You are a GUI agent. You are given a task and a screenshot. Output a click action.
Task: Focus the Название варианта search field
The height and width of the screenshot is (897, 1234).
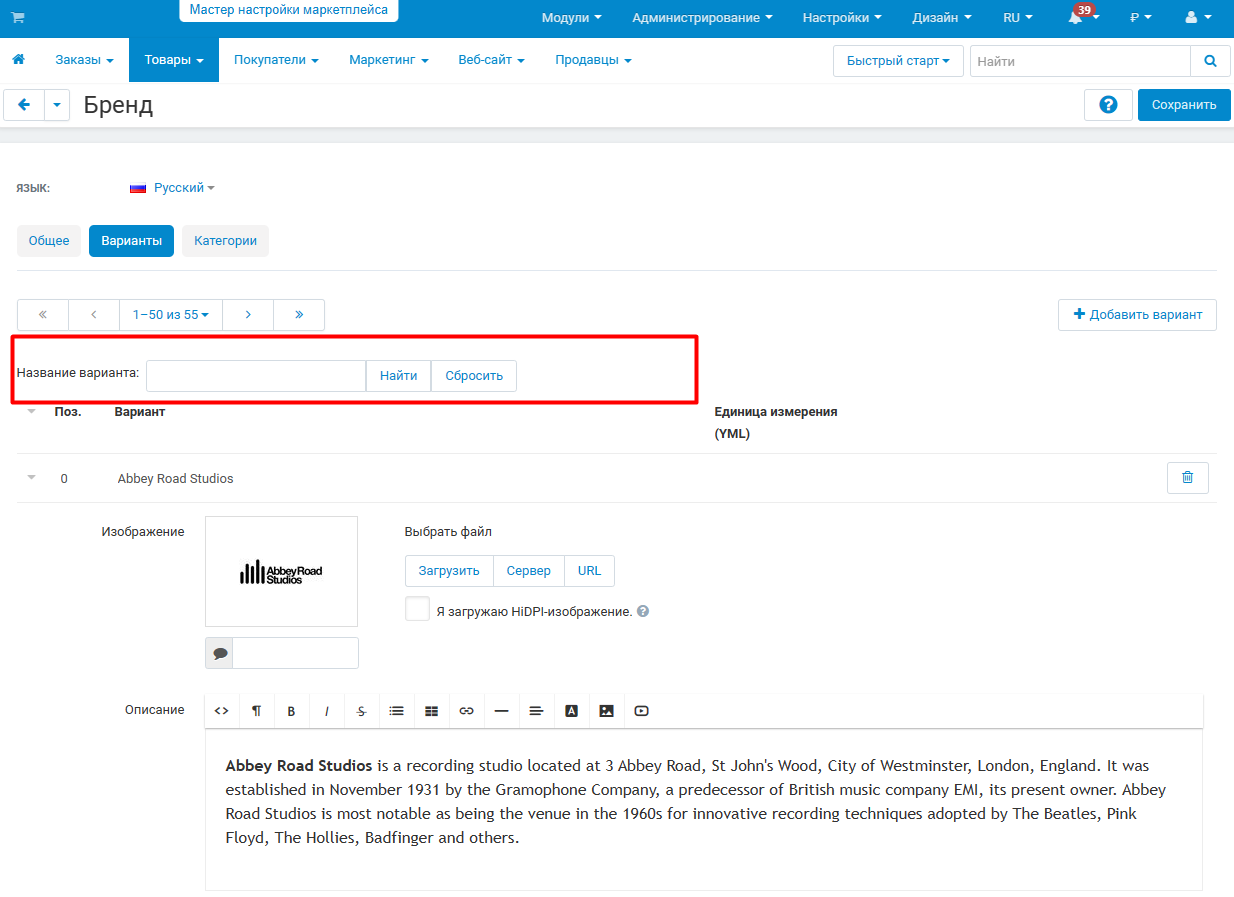click(x=256, y=376)
